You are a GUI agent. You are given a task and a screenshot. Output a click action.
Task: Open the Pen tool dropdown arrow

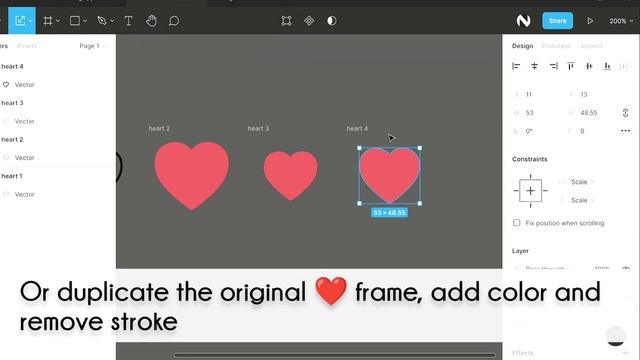click(112, 21)
